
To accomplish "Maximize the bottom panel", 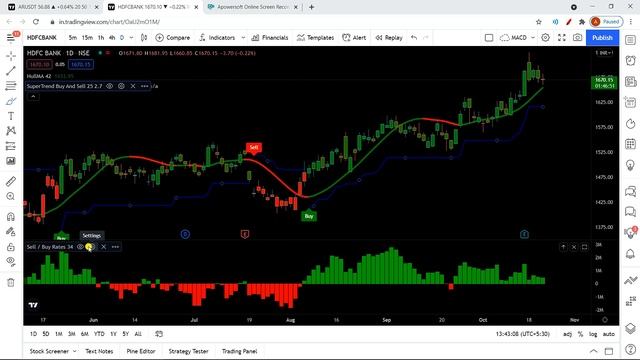I will coord(609,351).
